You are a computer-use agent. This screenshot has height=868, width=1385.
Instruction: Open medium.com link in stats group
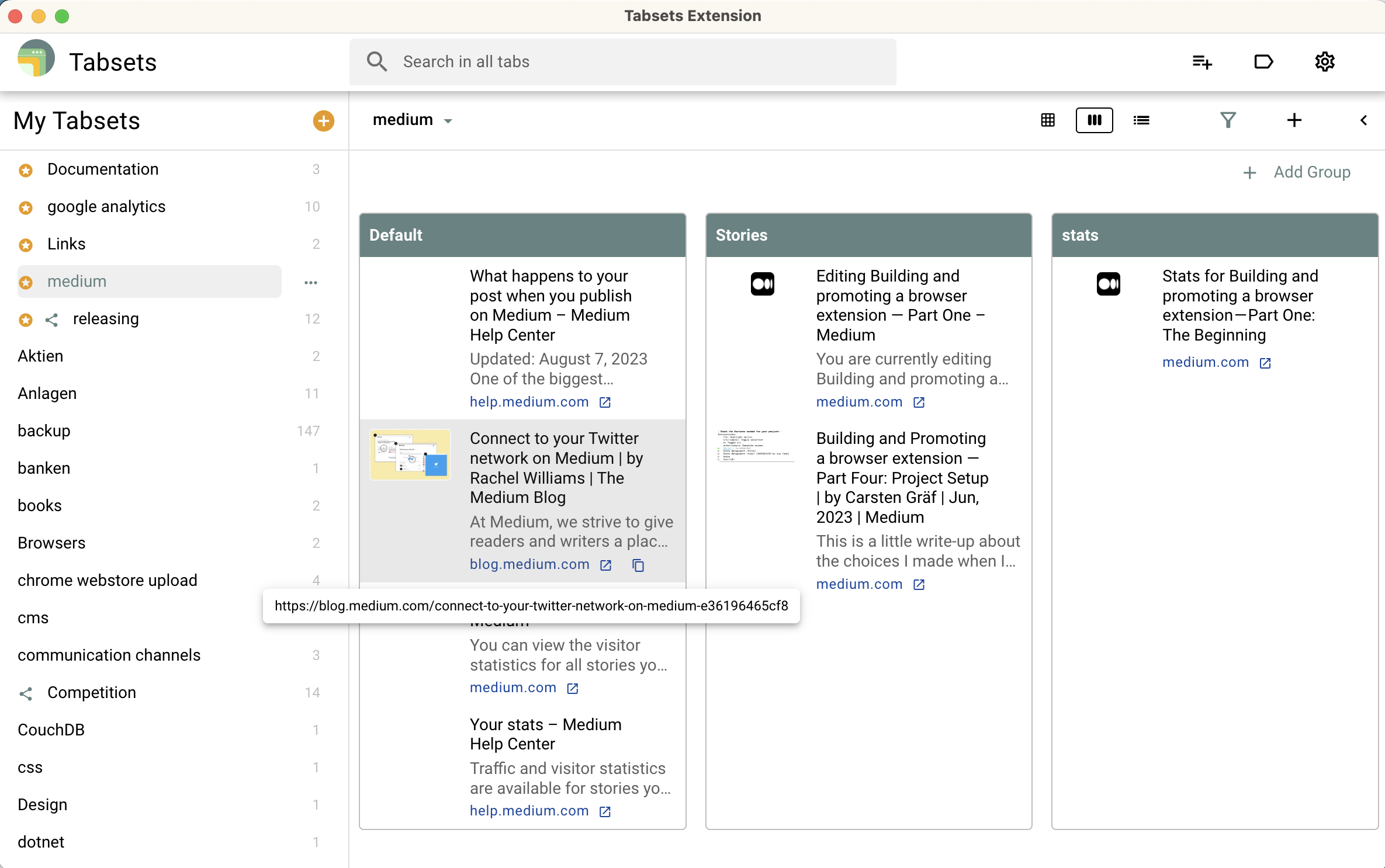(x=1205, y=362)
